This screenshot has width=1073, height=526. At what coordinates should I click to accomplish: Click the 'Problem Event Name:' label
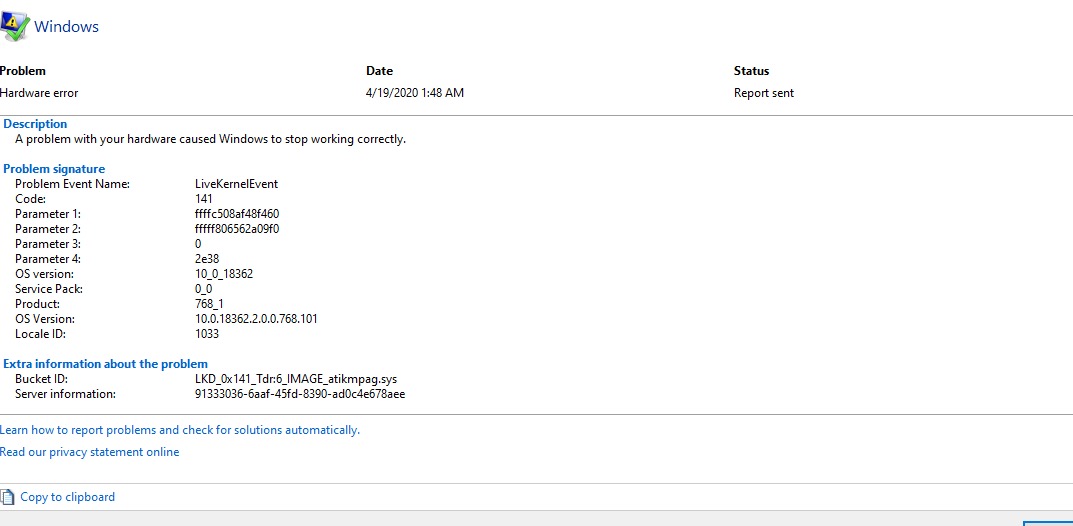coord(73,184)
